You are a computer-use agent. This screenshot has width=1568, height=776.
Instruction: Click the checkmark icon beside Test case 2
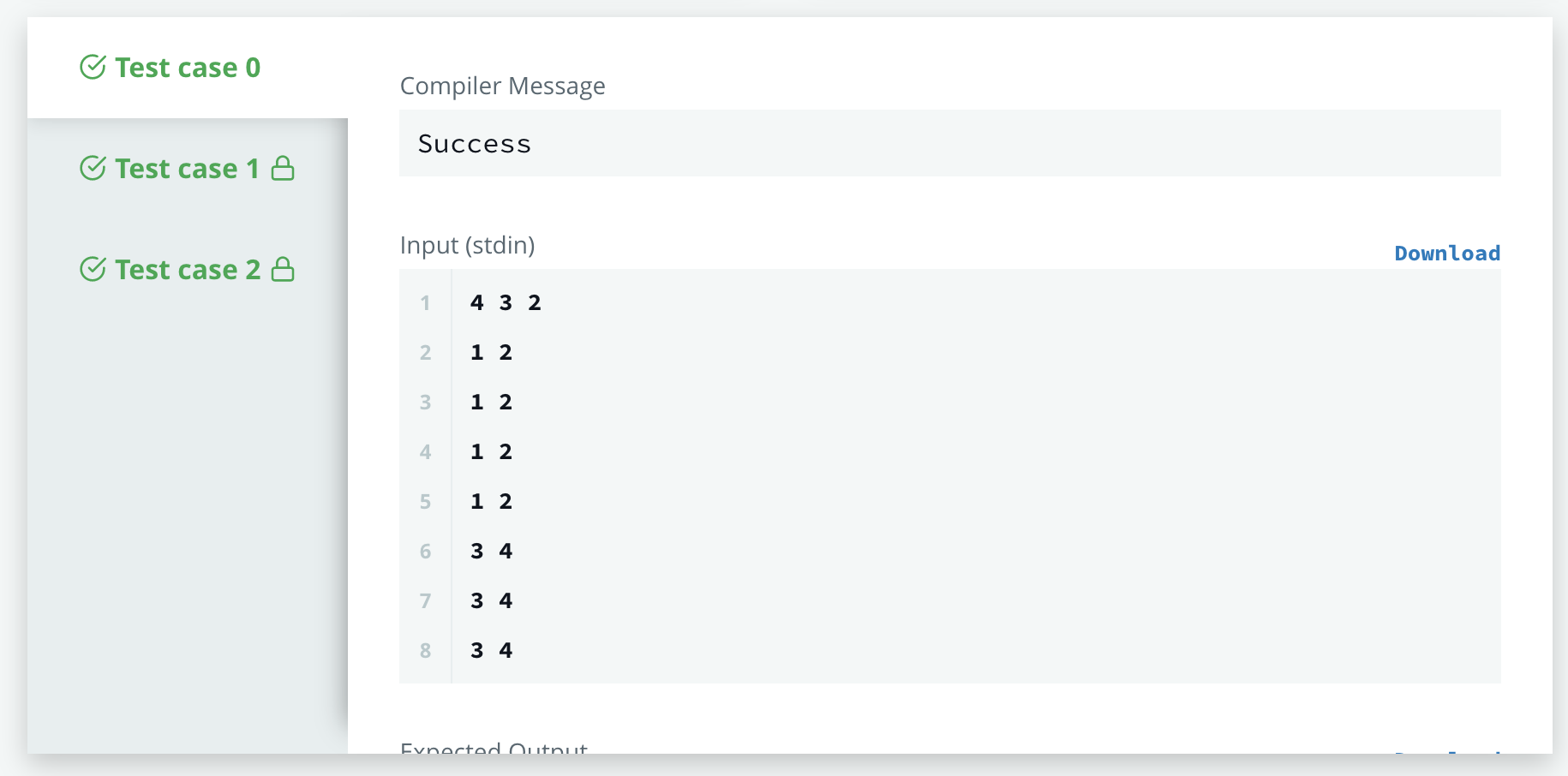[94, 269]
